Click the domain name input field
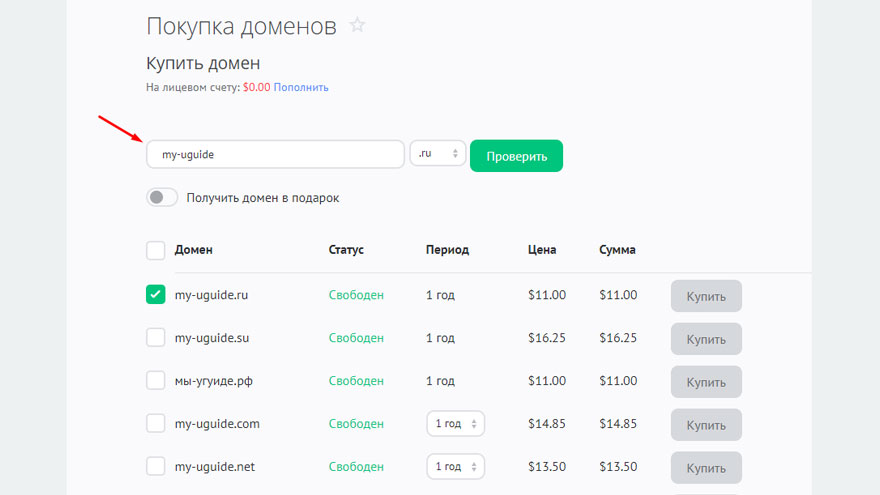Screen dimensions: 880x495 click(275, 155)
